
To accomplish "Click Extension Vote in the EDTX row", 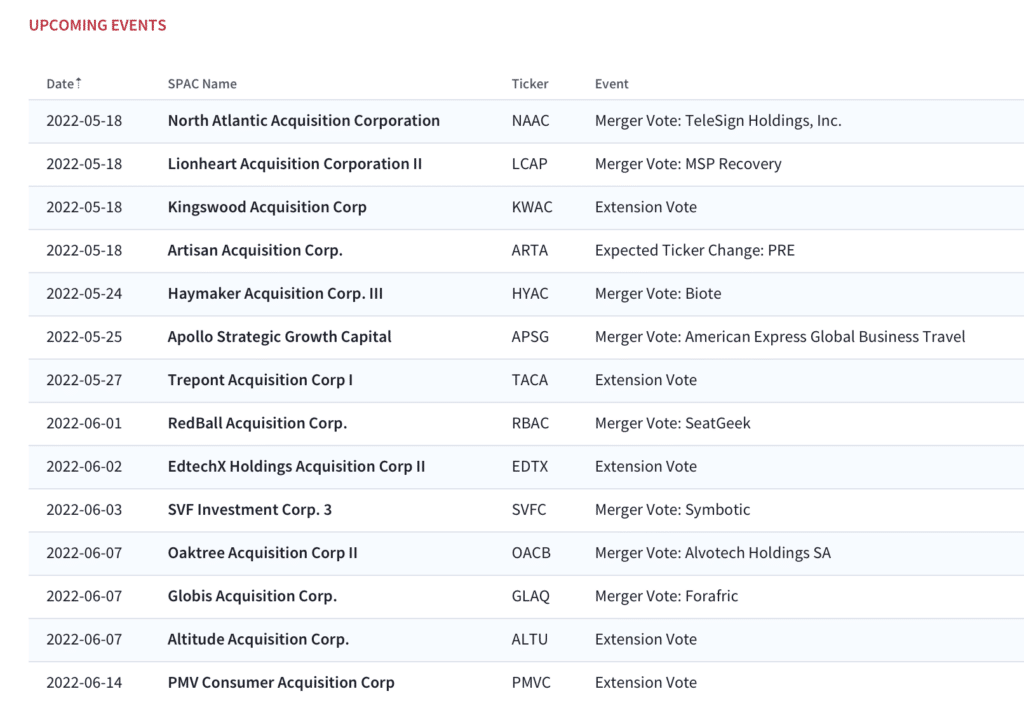I will 645,466.
